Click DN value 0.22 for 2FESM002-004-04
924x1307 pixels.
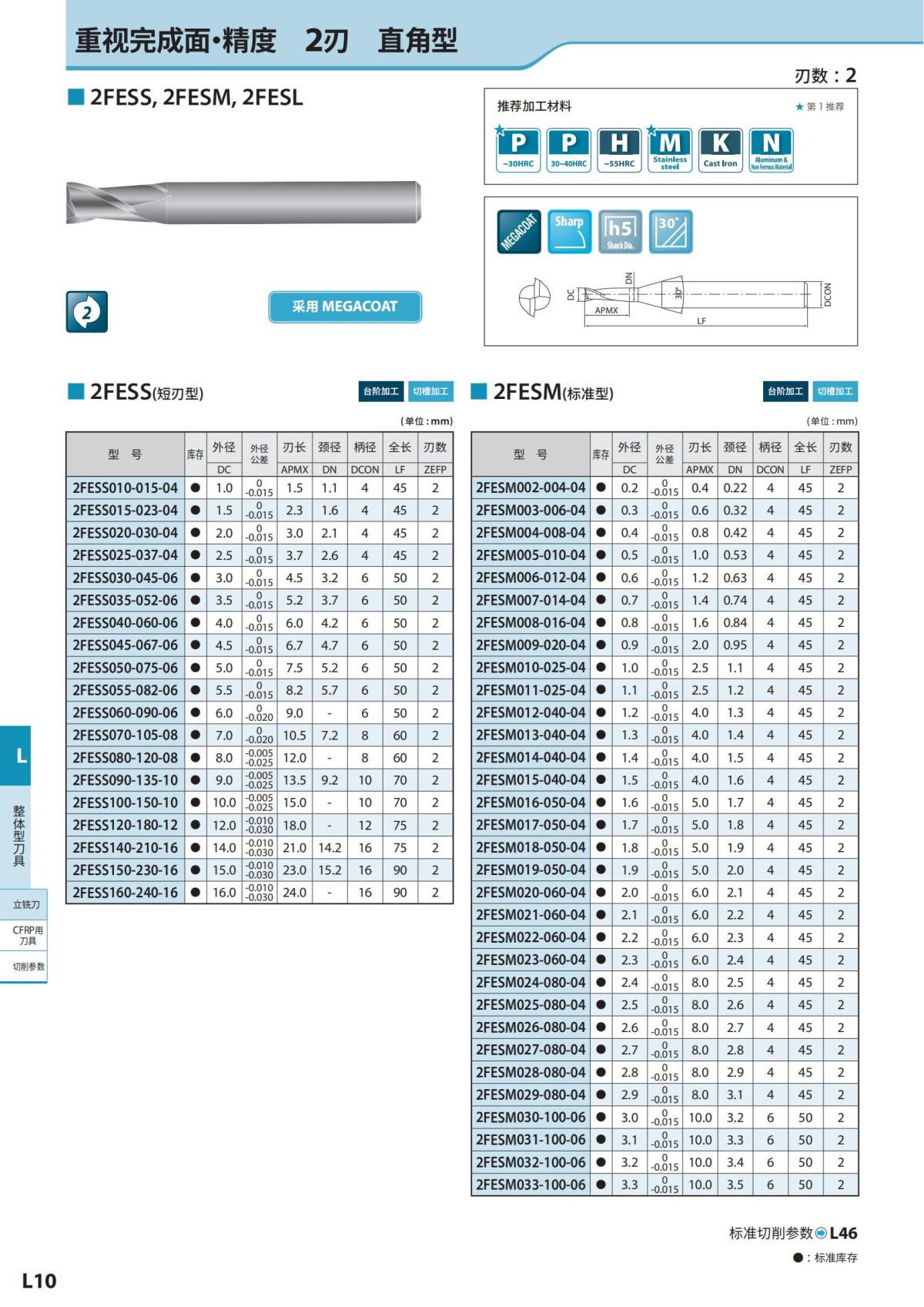tap(735, 488)
